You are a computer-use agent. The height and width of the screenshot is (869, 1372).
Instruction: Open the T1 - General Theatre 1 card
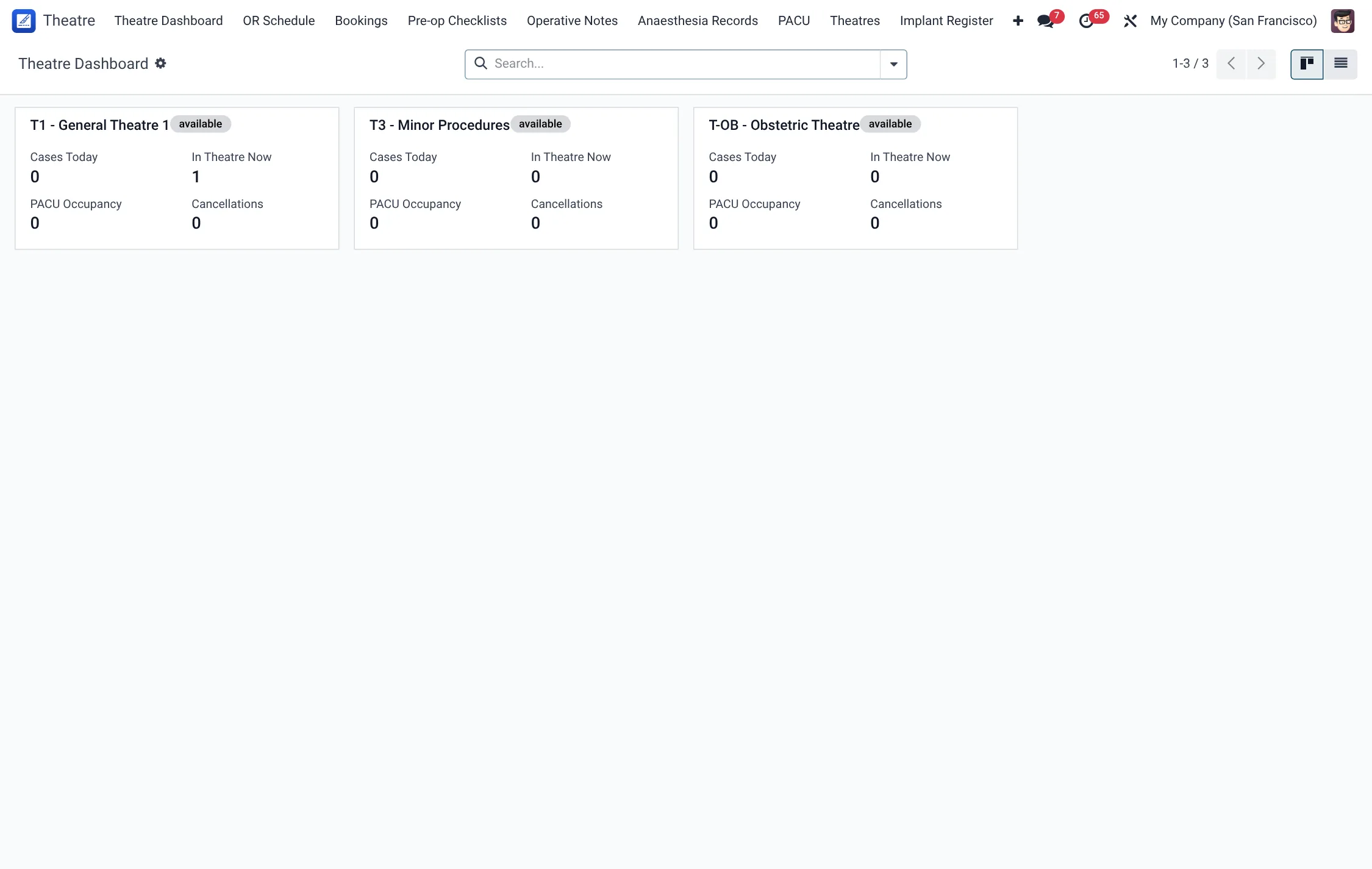[x=177, y=178]
